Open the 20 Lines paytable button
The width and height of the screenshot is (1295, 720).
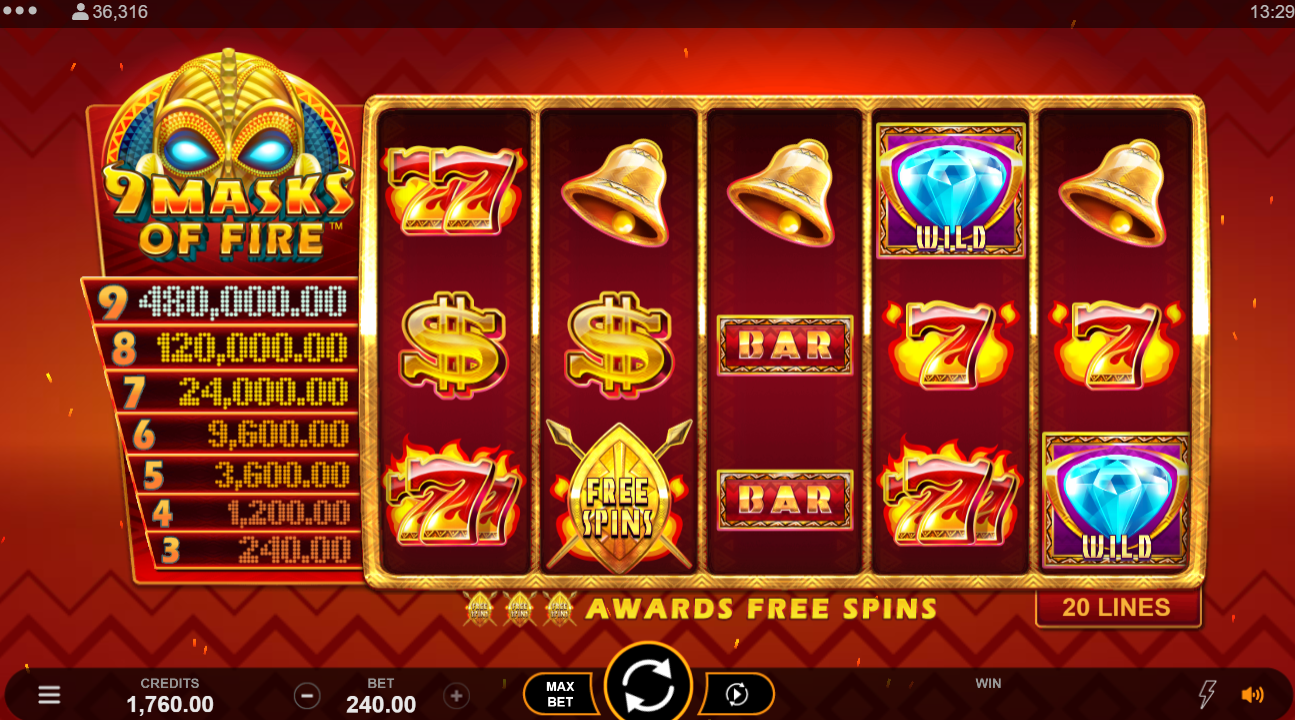[1117, 607]
